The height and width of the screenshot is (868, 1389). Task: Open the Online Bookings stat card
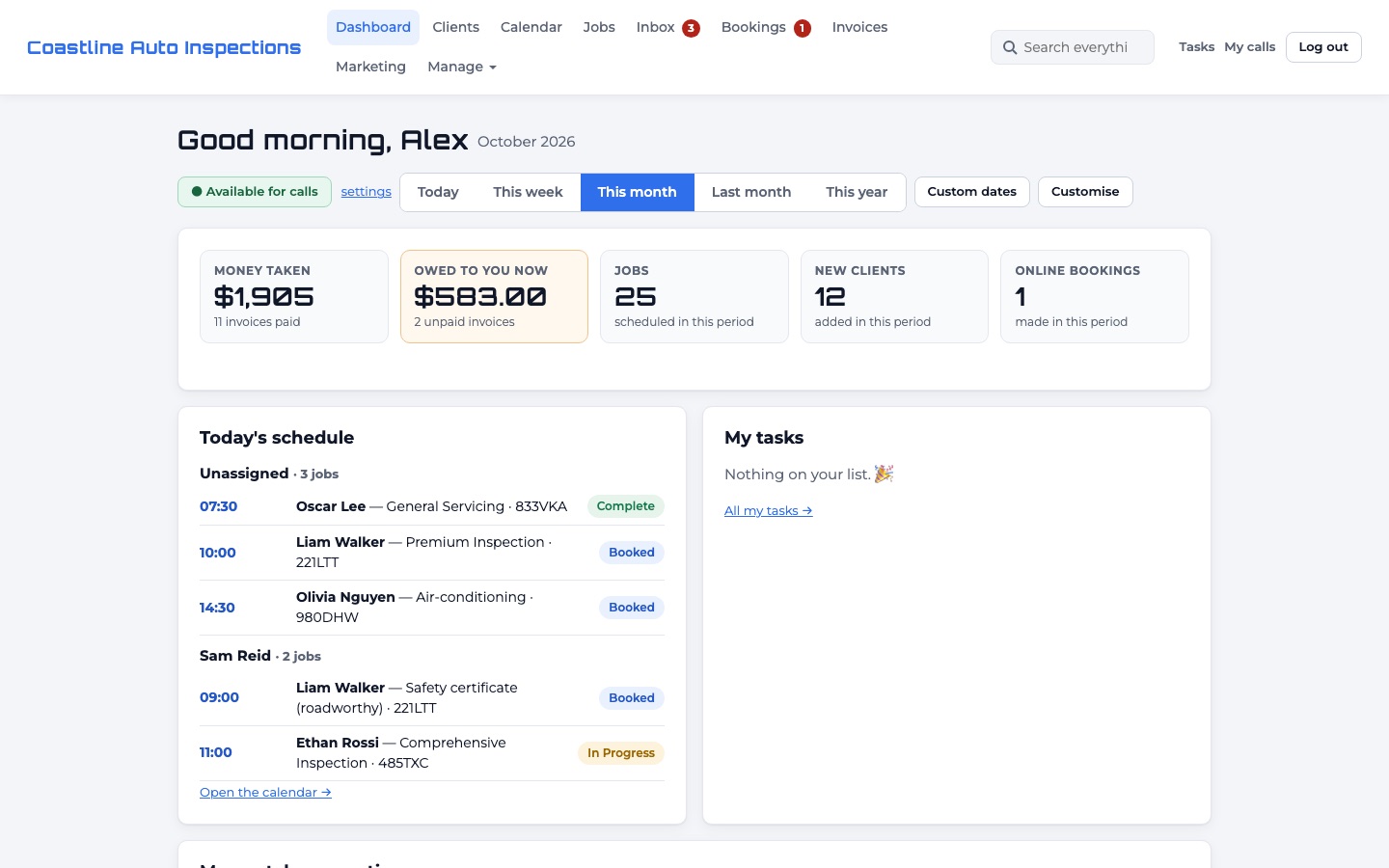[x=1095, y=297]
